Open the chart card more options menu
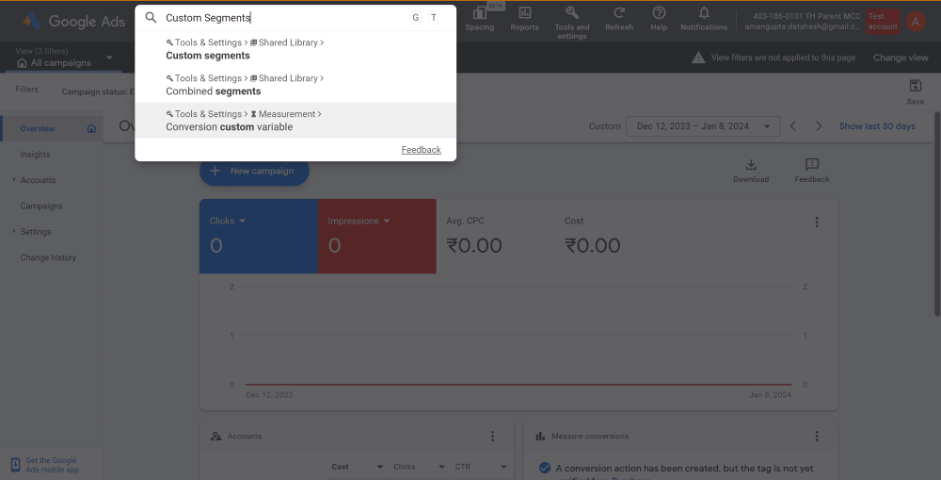The height and width of the screenshot is (481, 941). pos(816,222)
